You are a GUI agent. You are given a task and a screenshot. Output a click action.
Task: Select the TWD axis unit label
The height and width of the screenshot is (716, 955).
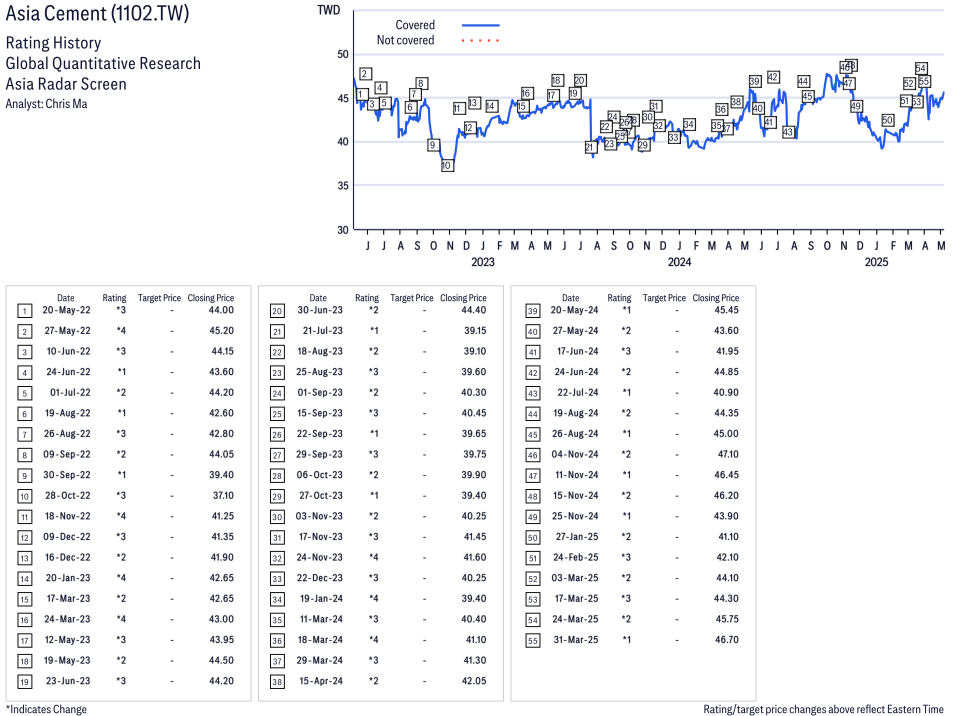328,10
